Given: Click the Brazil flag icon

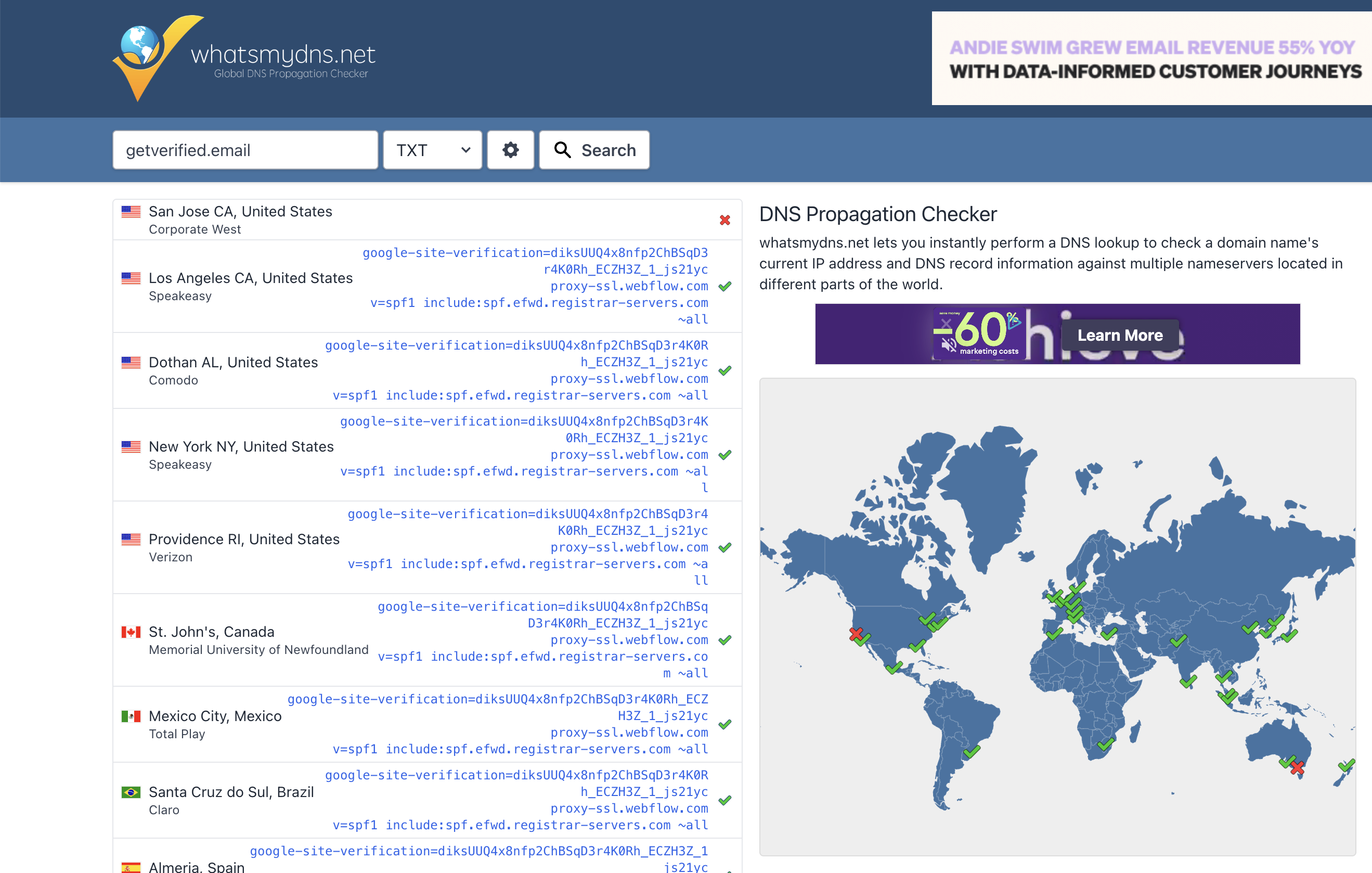Looking at the screenshot, I should click(x=131, y=792).
